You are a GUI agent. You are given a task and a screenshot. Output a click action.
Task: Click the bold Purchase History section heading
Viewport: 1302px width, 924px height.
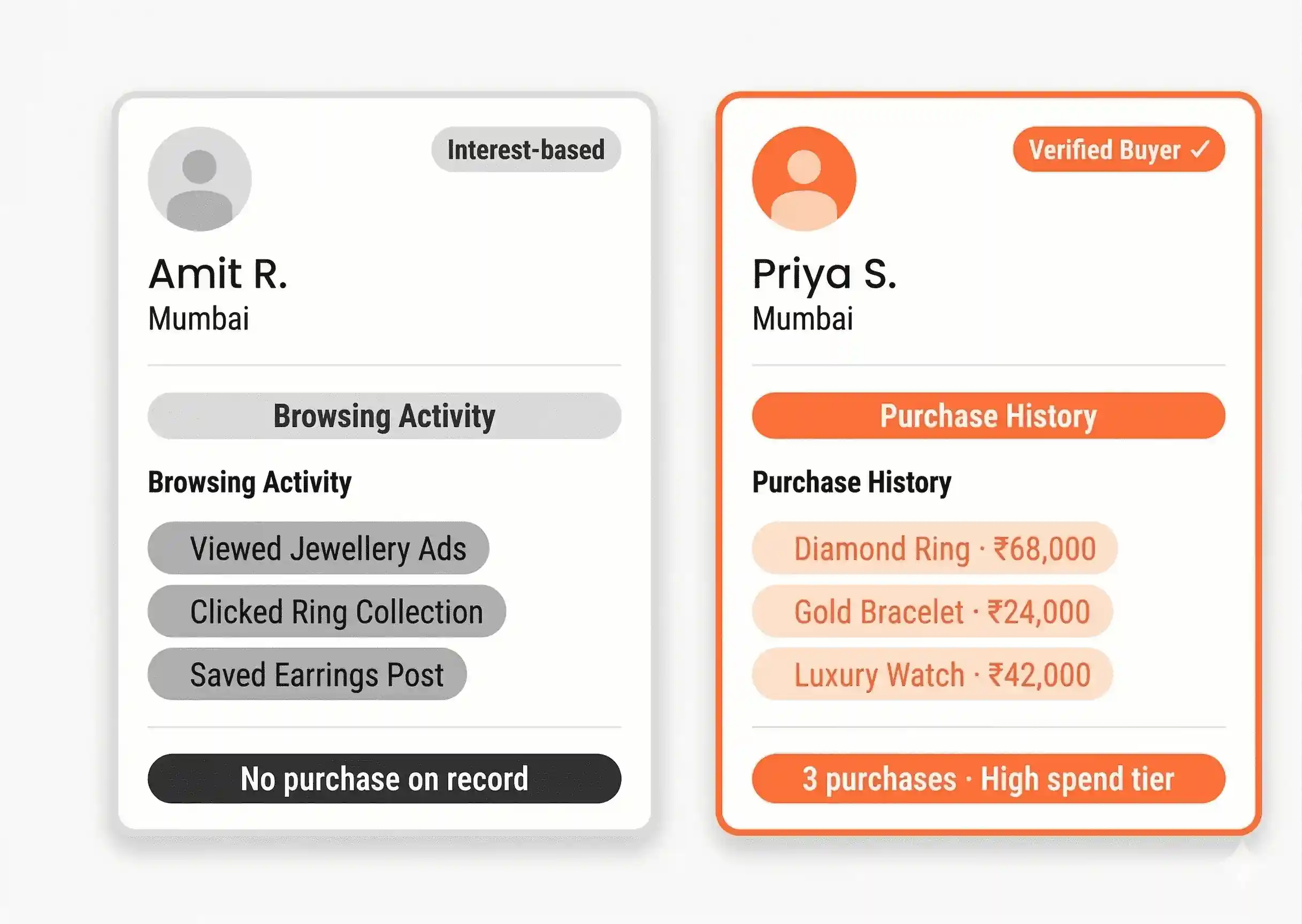coord(851,482)
